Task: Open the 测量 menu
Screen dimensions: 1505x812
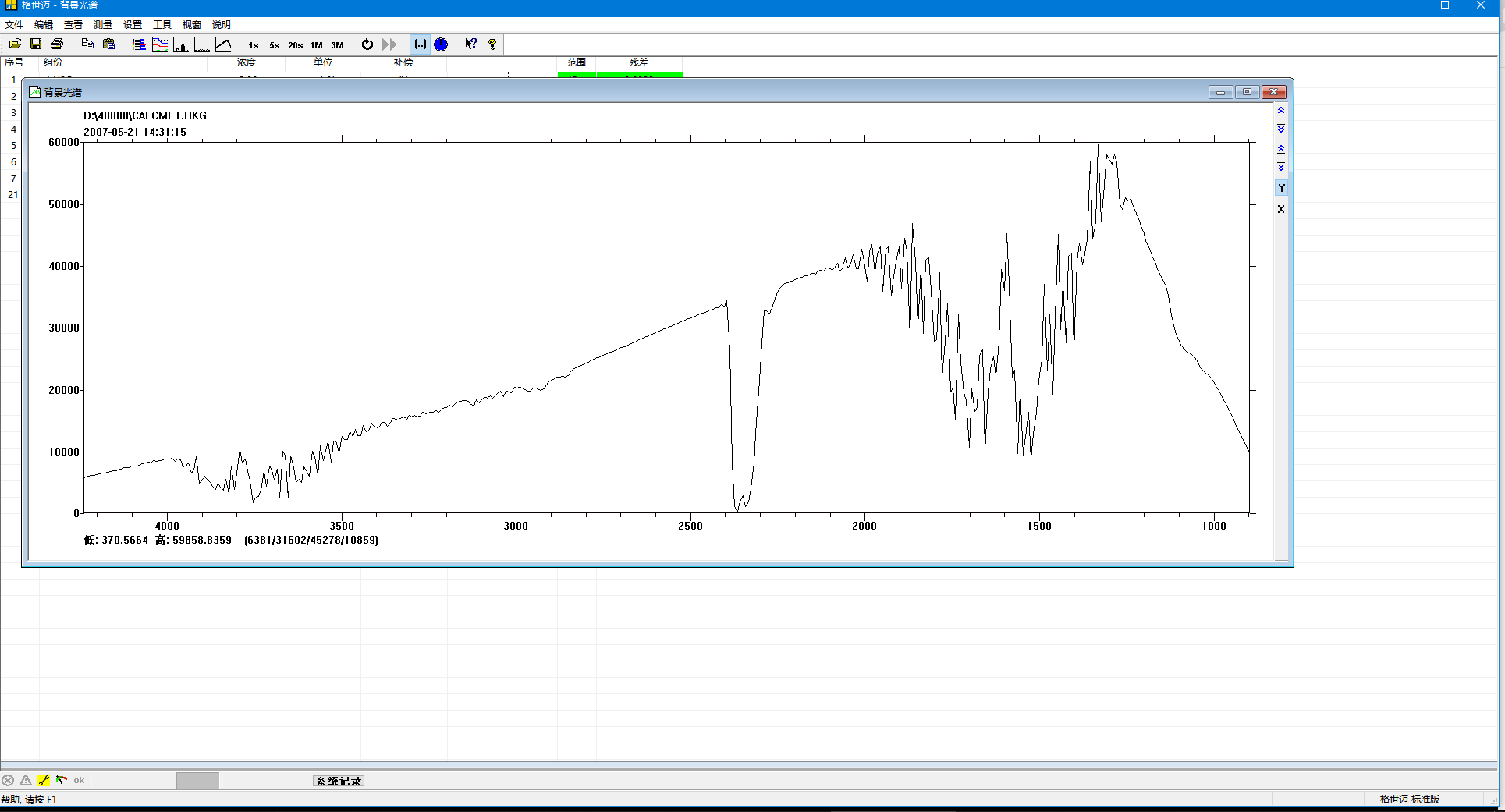Action: pyautogui.click(x=103, y=25)
